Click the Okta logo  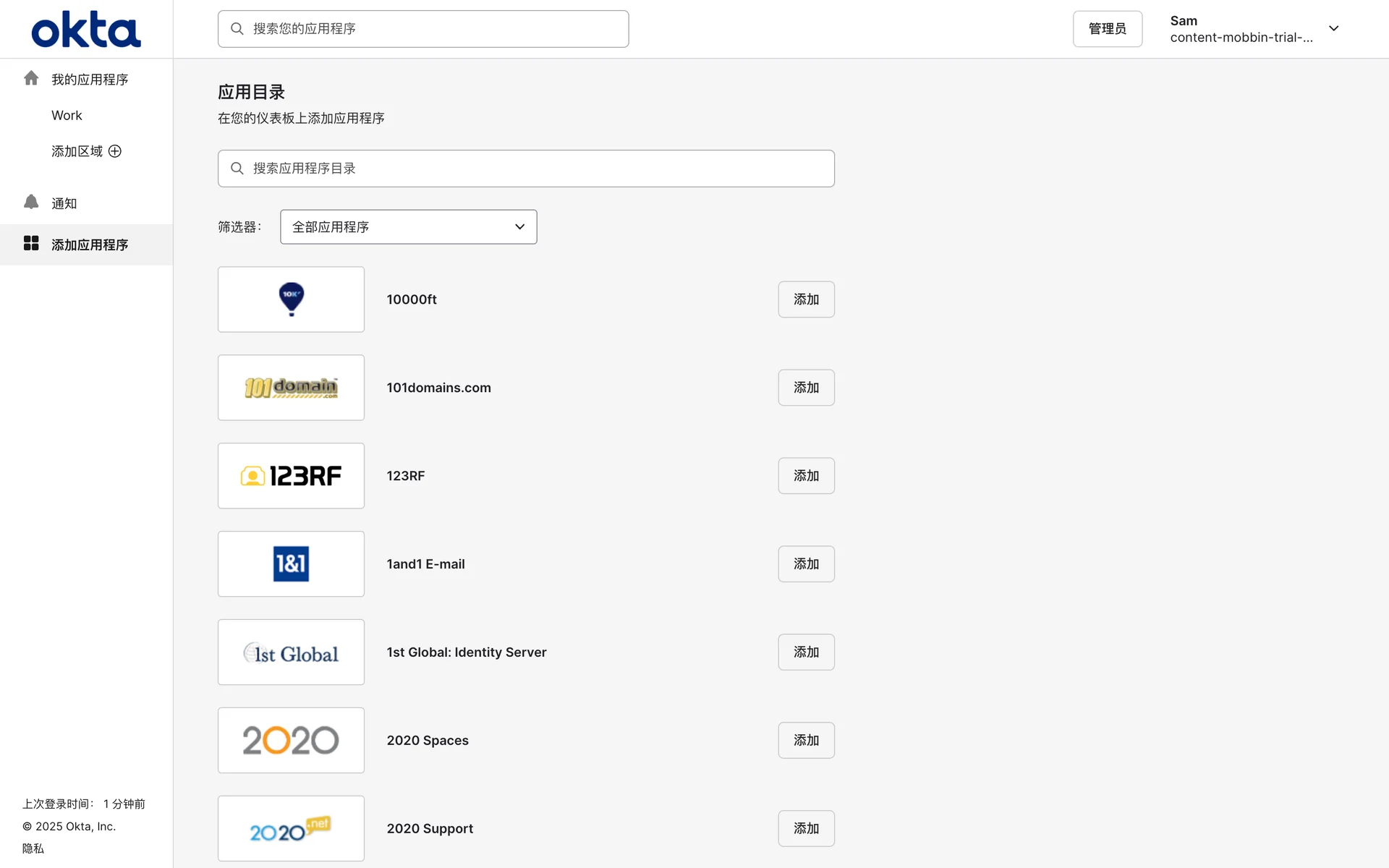coord(86,29)
